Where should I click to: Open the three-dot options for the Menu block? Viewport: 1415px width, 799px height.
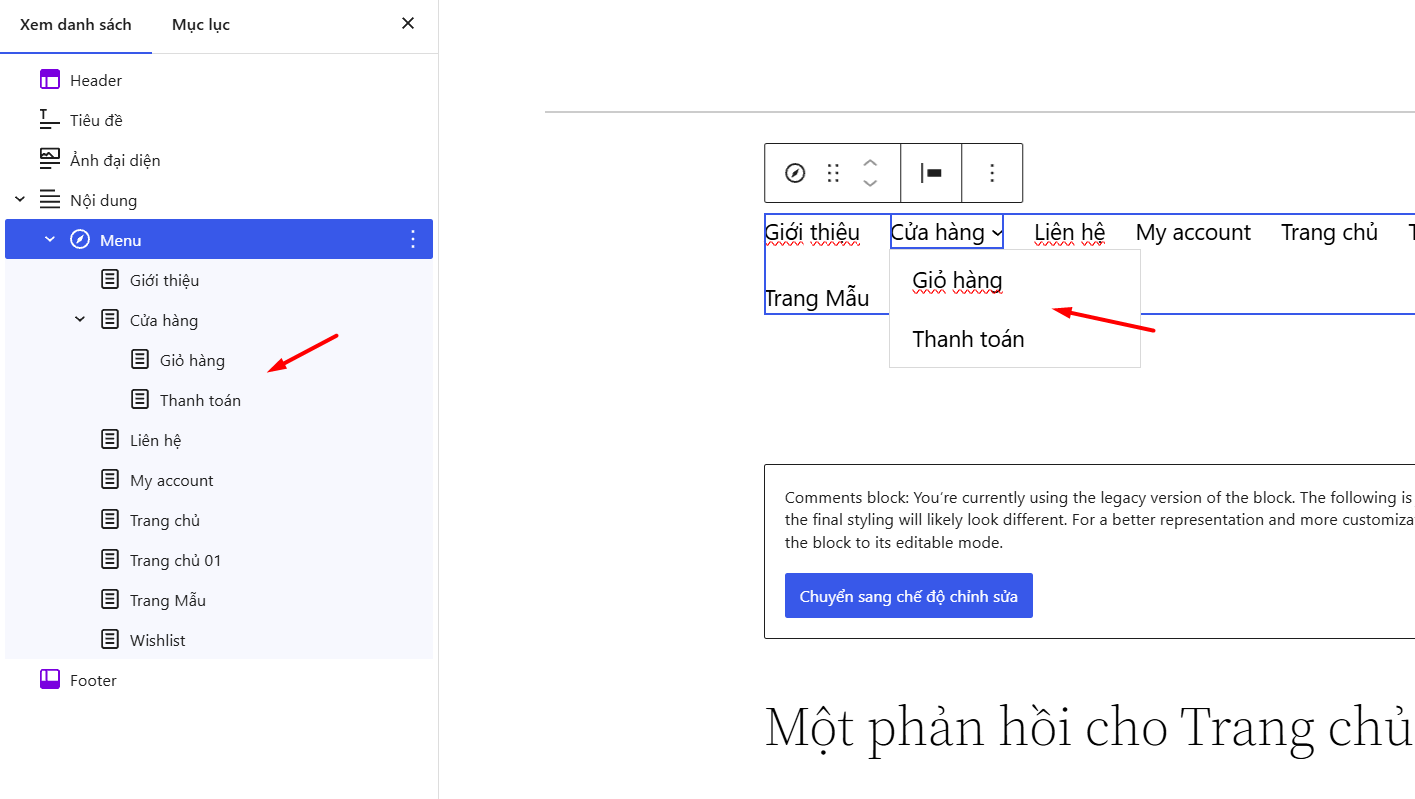pos(412,239)
